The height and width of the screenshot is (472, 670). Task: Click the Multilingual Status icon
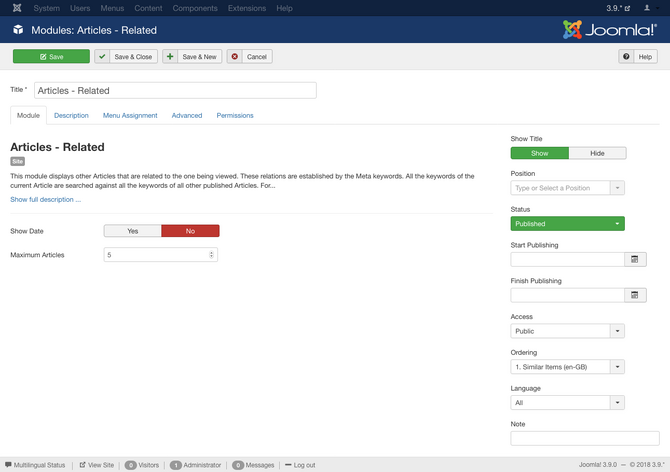click(9, 465)
